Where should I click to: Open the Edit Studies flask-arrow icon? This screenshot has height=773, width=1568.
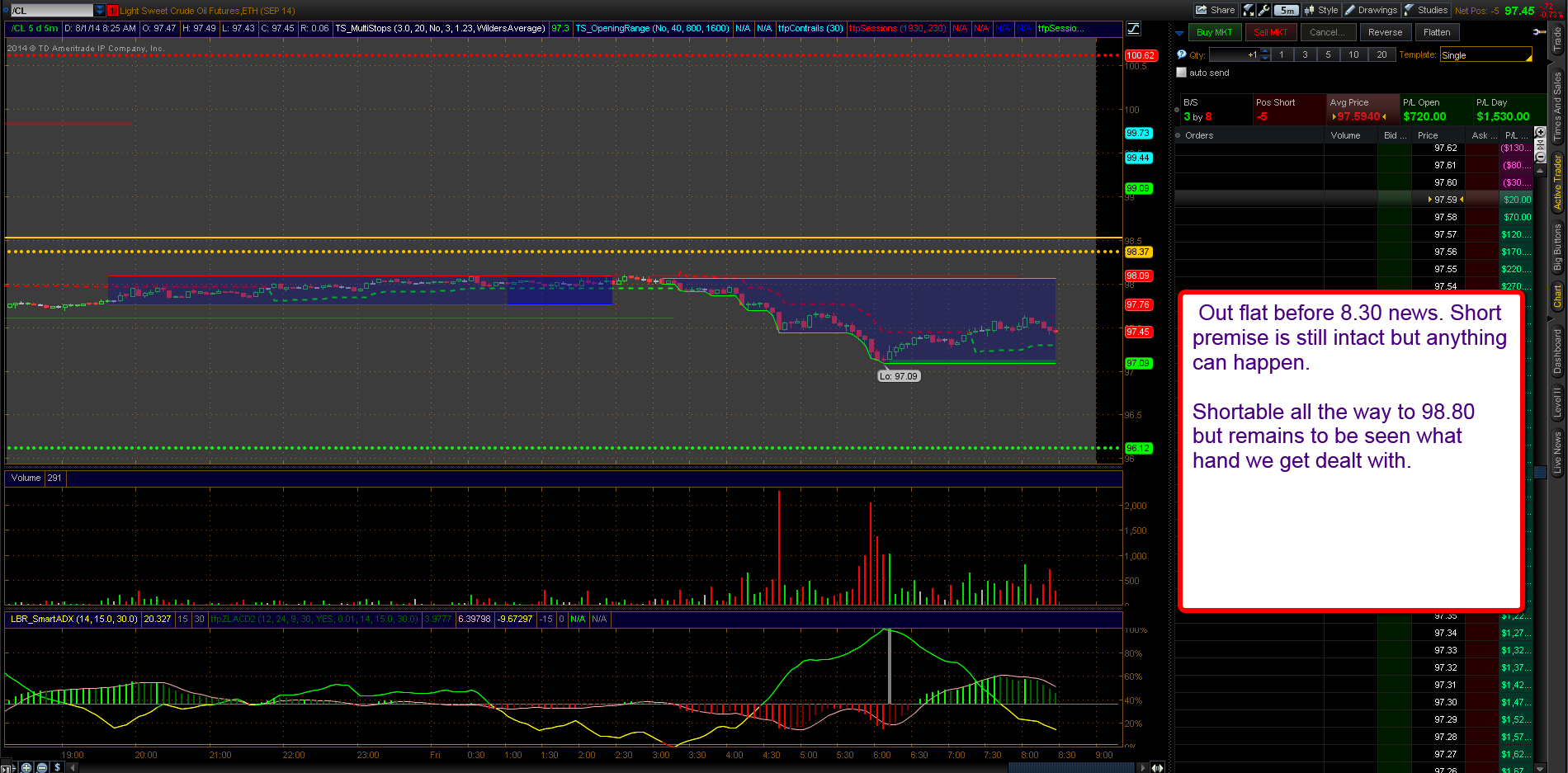1249,10
